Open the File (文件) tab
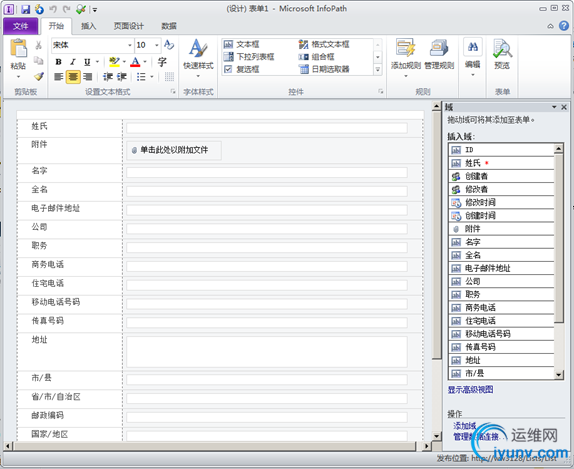This screenshot has width=574, height=469. coord(20,26)
